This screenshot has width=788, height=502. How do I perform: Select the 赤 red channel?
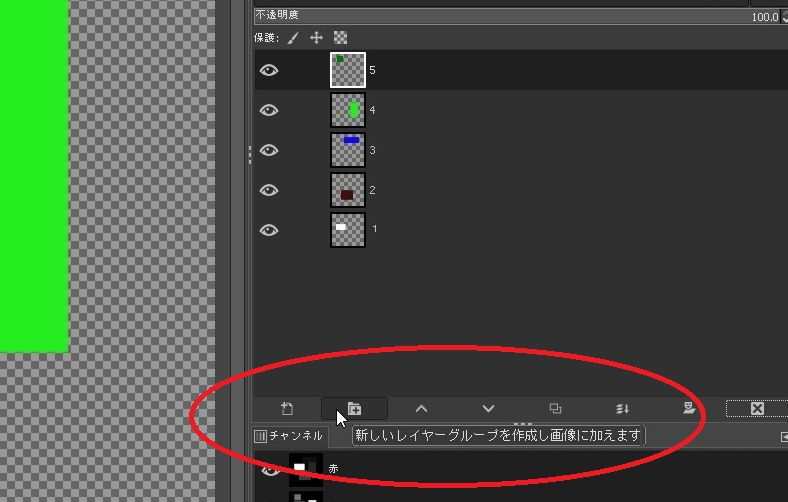click(x=333, y=467)
